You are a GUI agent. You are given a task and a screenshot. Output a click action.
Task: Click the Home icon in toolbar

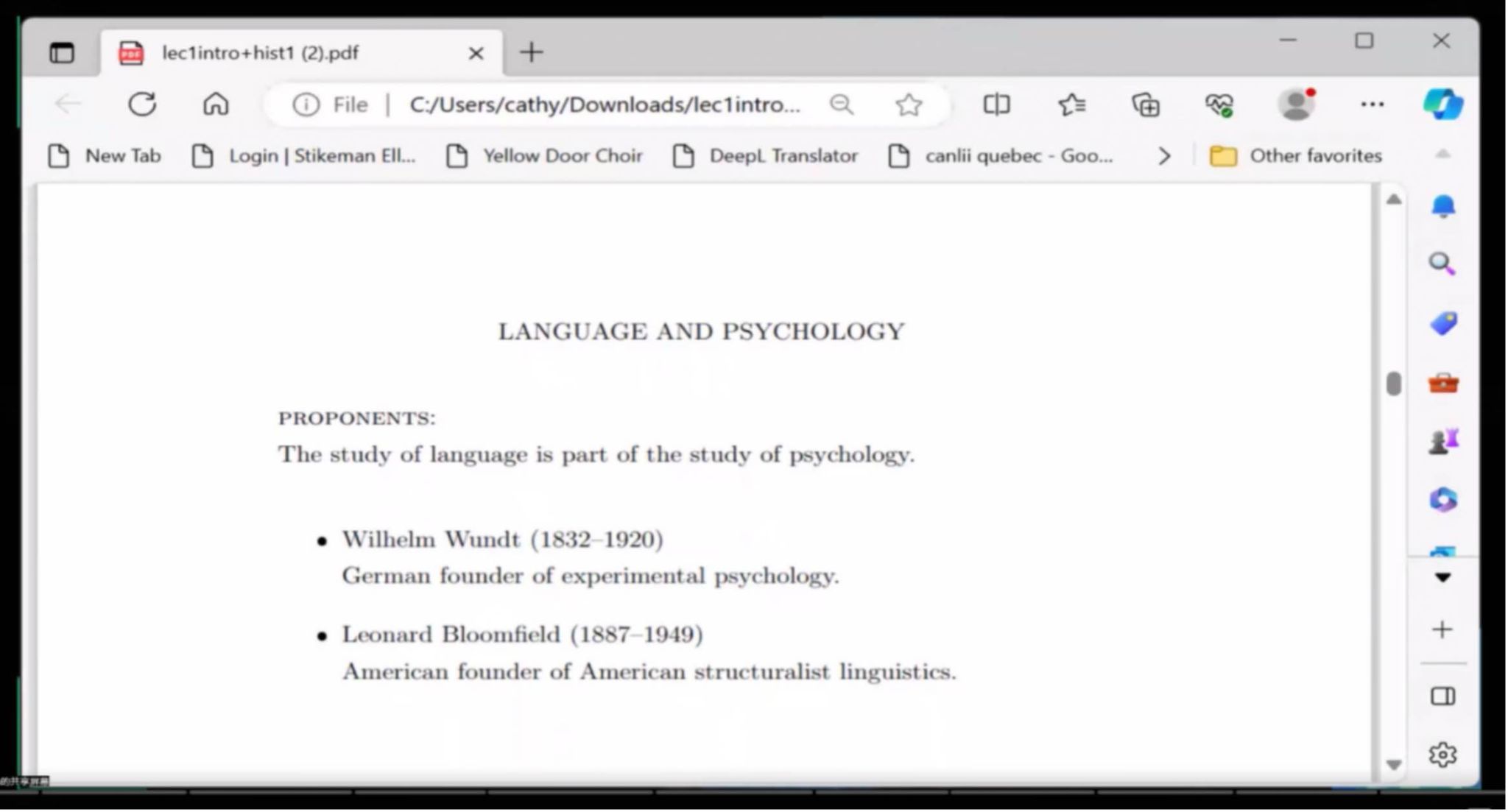(216, 105)
